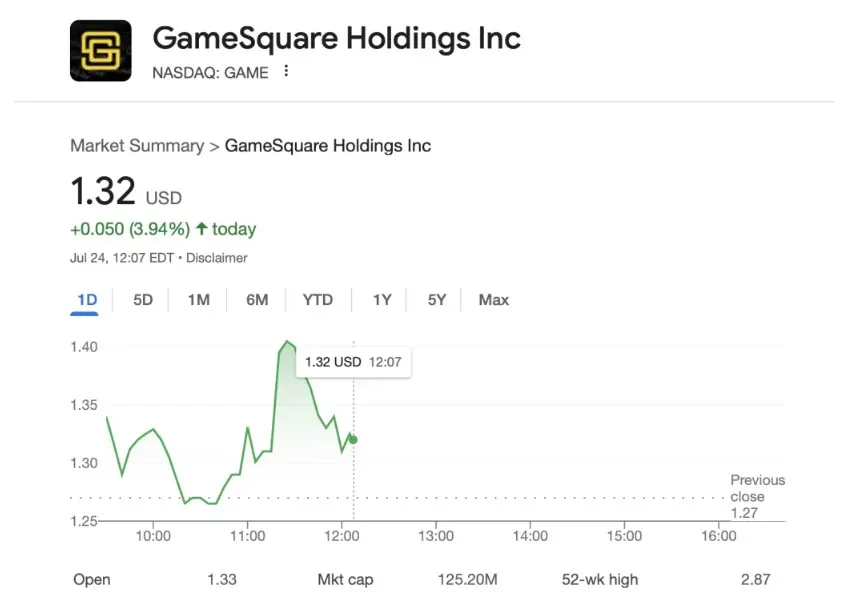This screenshot has width=845, height=592.
Task: Select the Max time range tab
Action: click(x=493, y=299)
